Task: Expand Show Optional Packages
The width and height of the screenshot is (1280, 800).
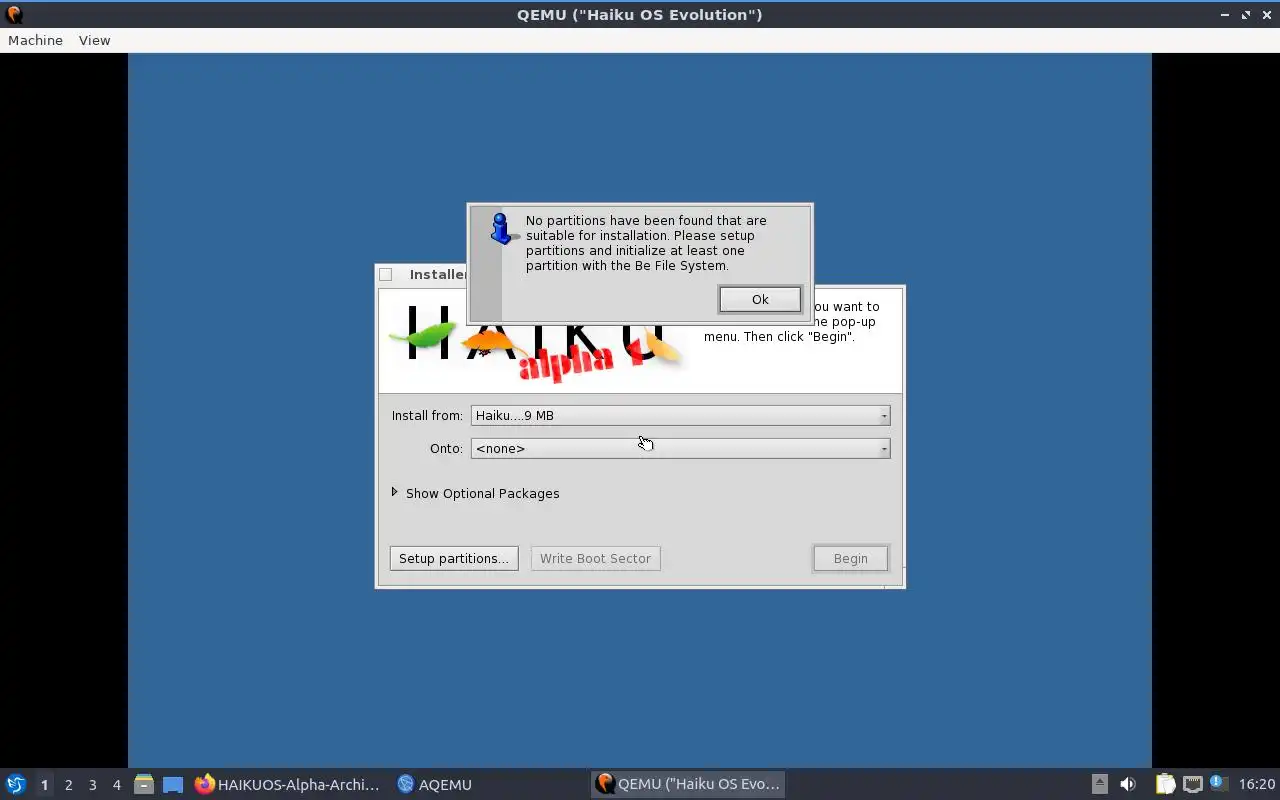Action: click(x=475, y=493)
